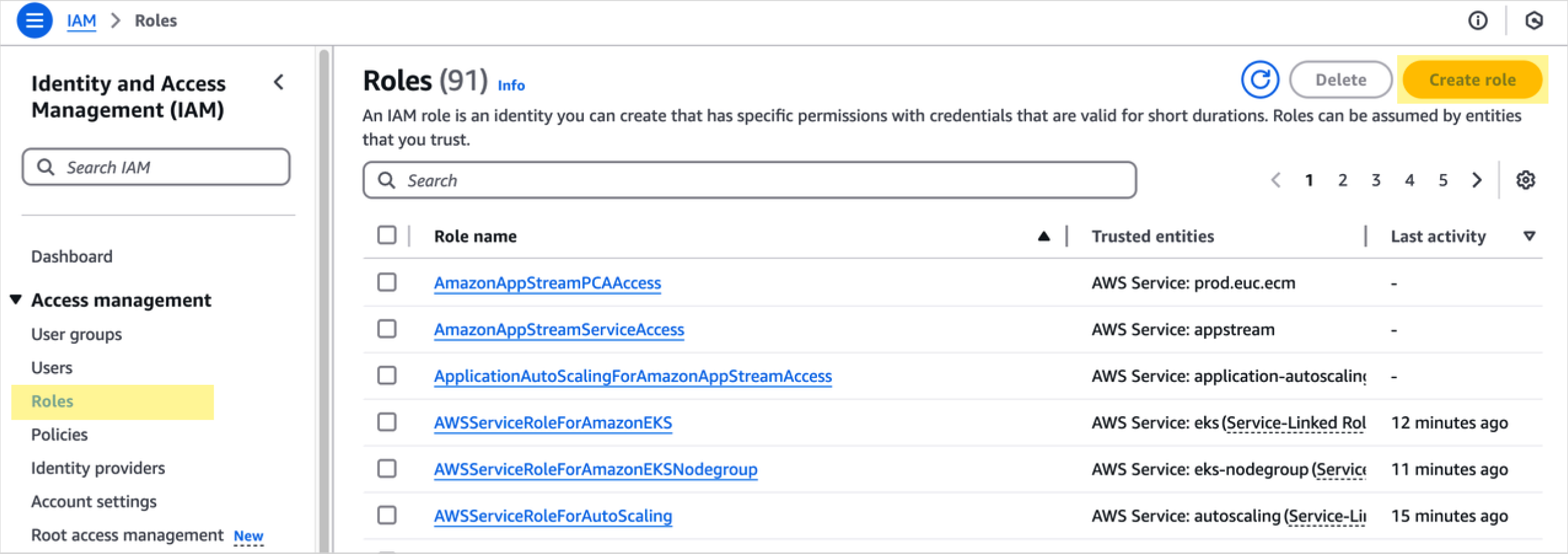The image size is (1568, 554).
Task: Open Identity providers in the sidebar
Action: point(98,468)
